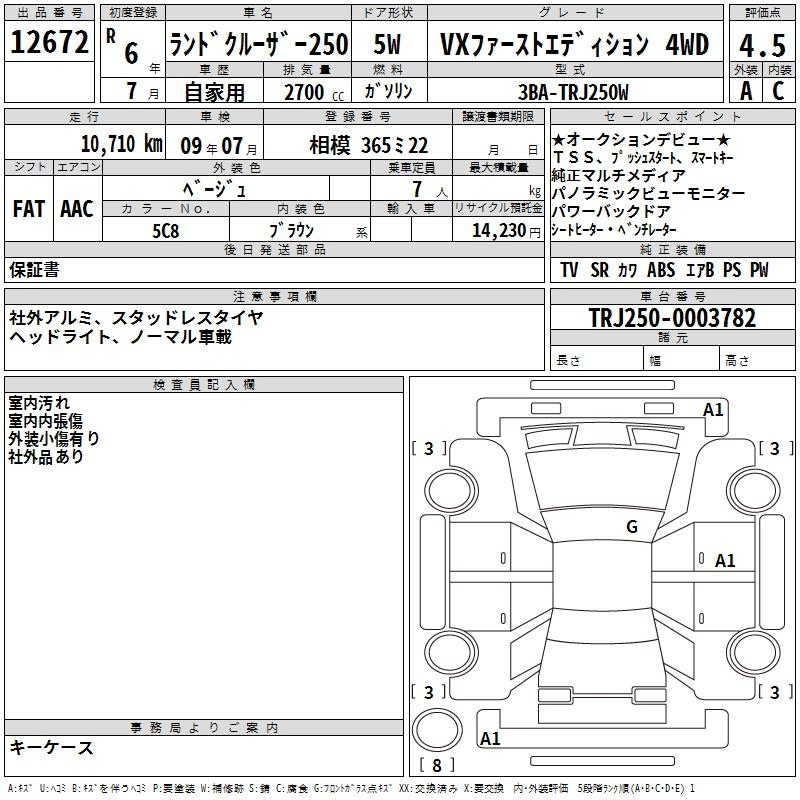Viewport: 800px width, 800px height.
Task: Click the color number 5C8
Action: click(x=166, y=229)
